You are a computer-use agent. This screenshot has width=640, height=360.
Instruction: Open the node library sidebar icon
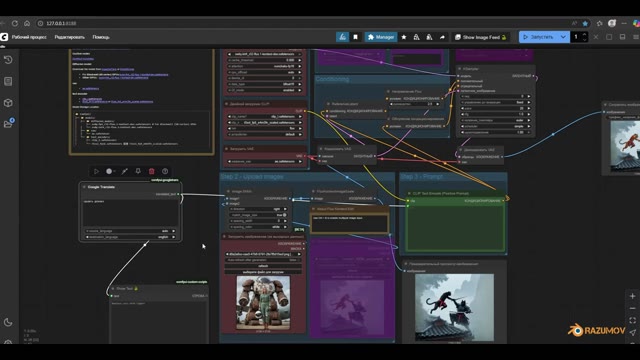[x=8, y=81]
